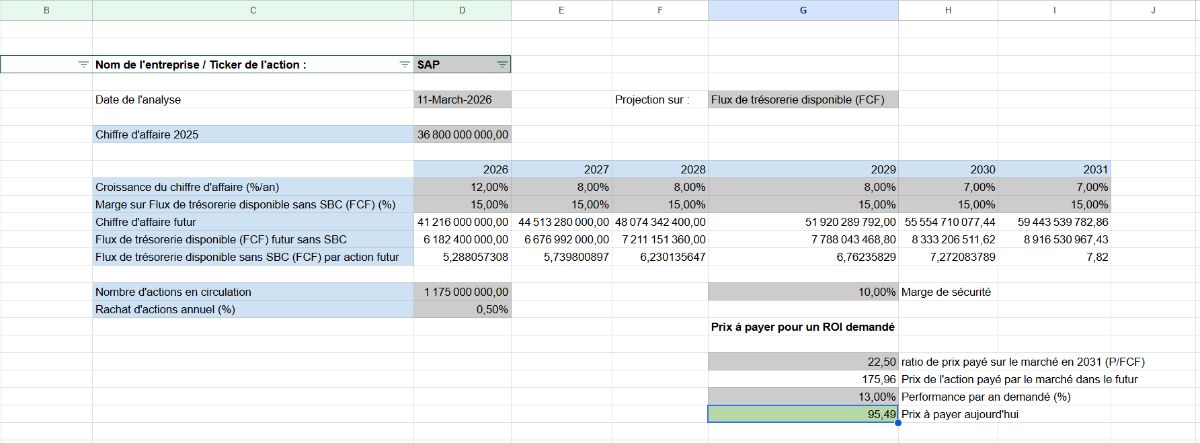Open the filter icon in the SAP cell
Viewport: 1200px width, 443px height.
click(x=502, y=64)
